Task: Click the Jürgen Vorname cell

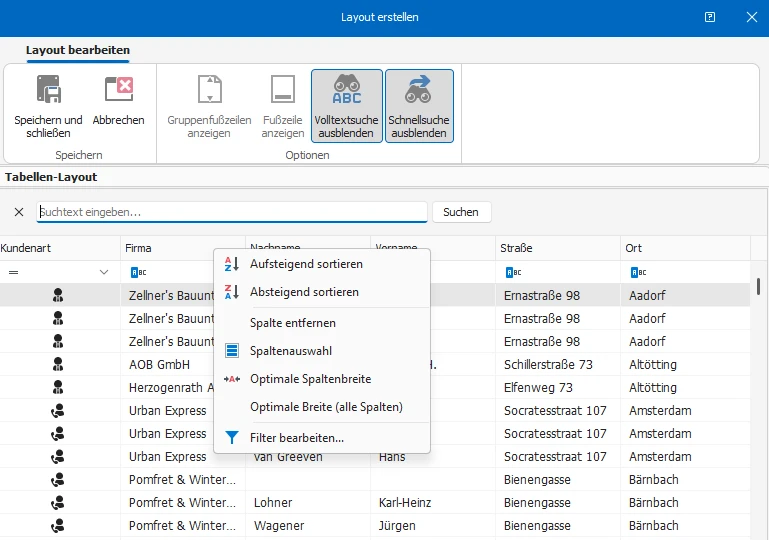Action: point(433,526)
